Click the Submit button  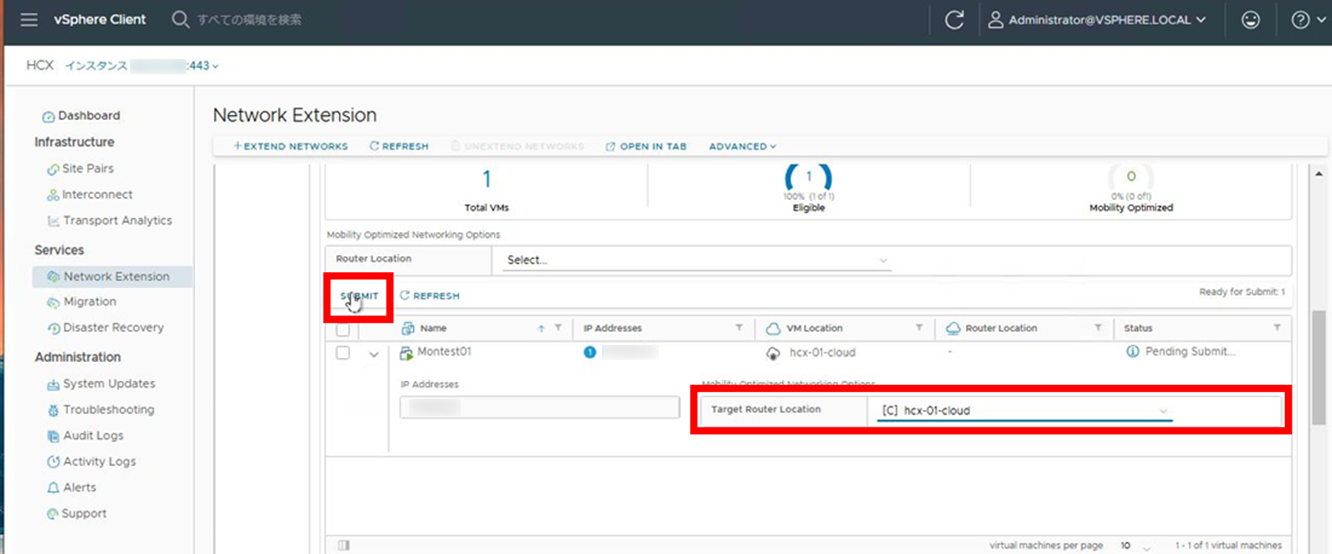click(x=359, y=296)
